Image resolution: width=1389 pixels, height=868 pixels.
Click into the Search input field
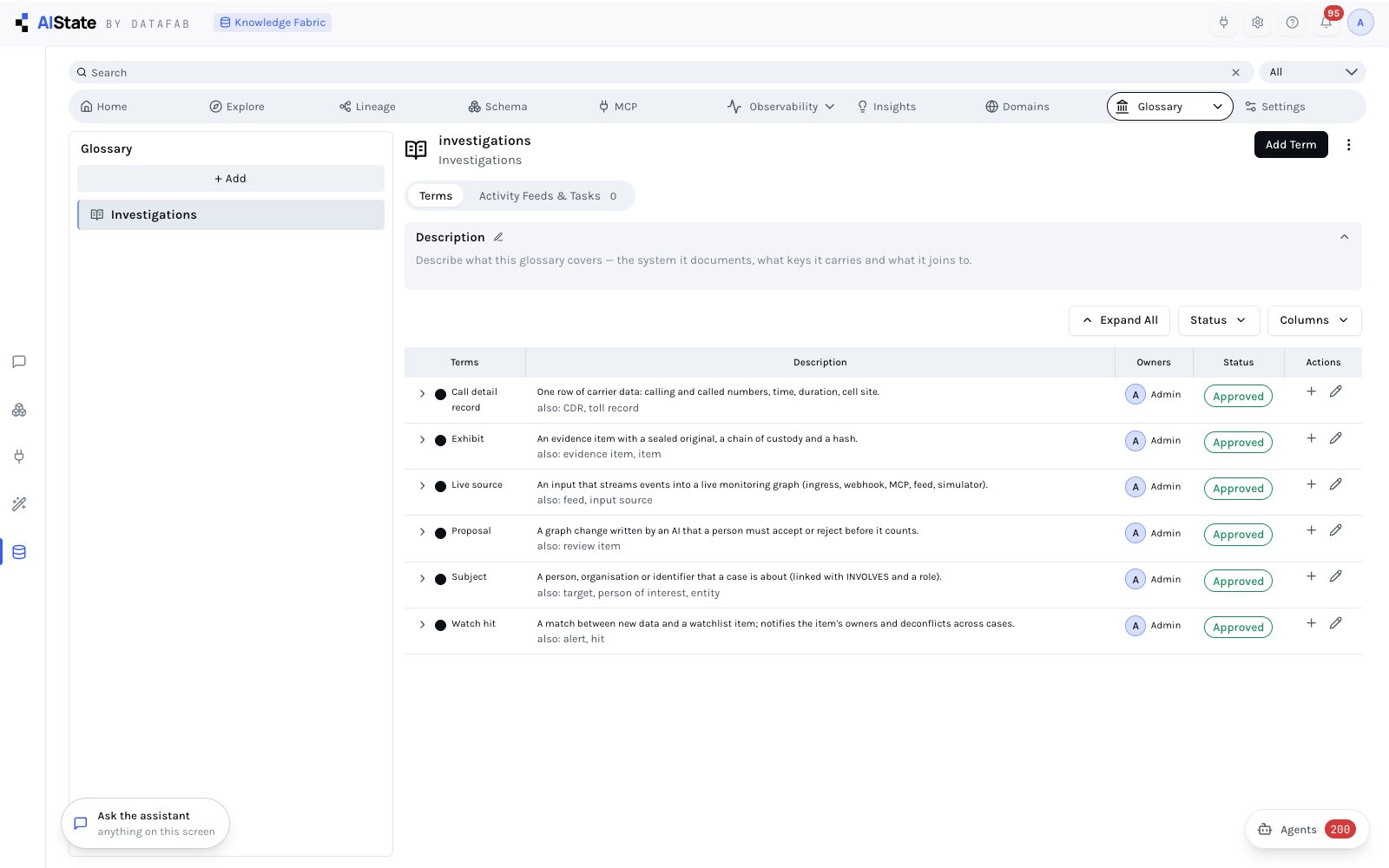coord(660,73)
